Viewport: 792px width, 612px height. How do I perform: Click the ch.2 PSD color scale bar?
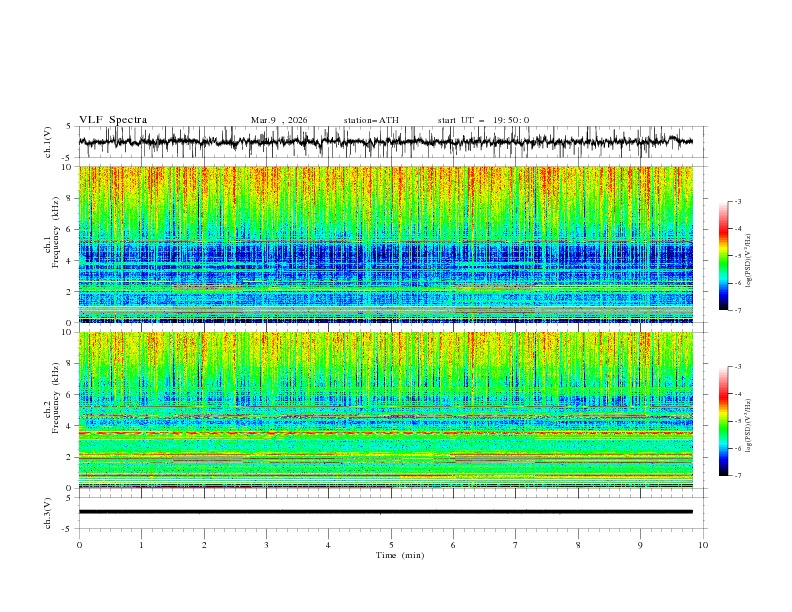[x=723, y=421]
